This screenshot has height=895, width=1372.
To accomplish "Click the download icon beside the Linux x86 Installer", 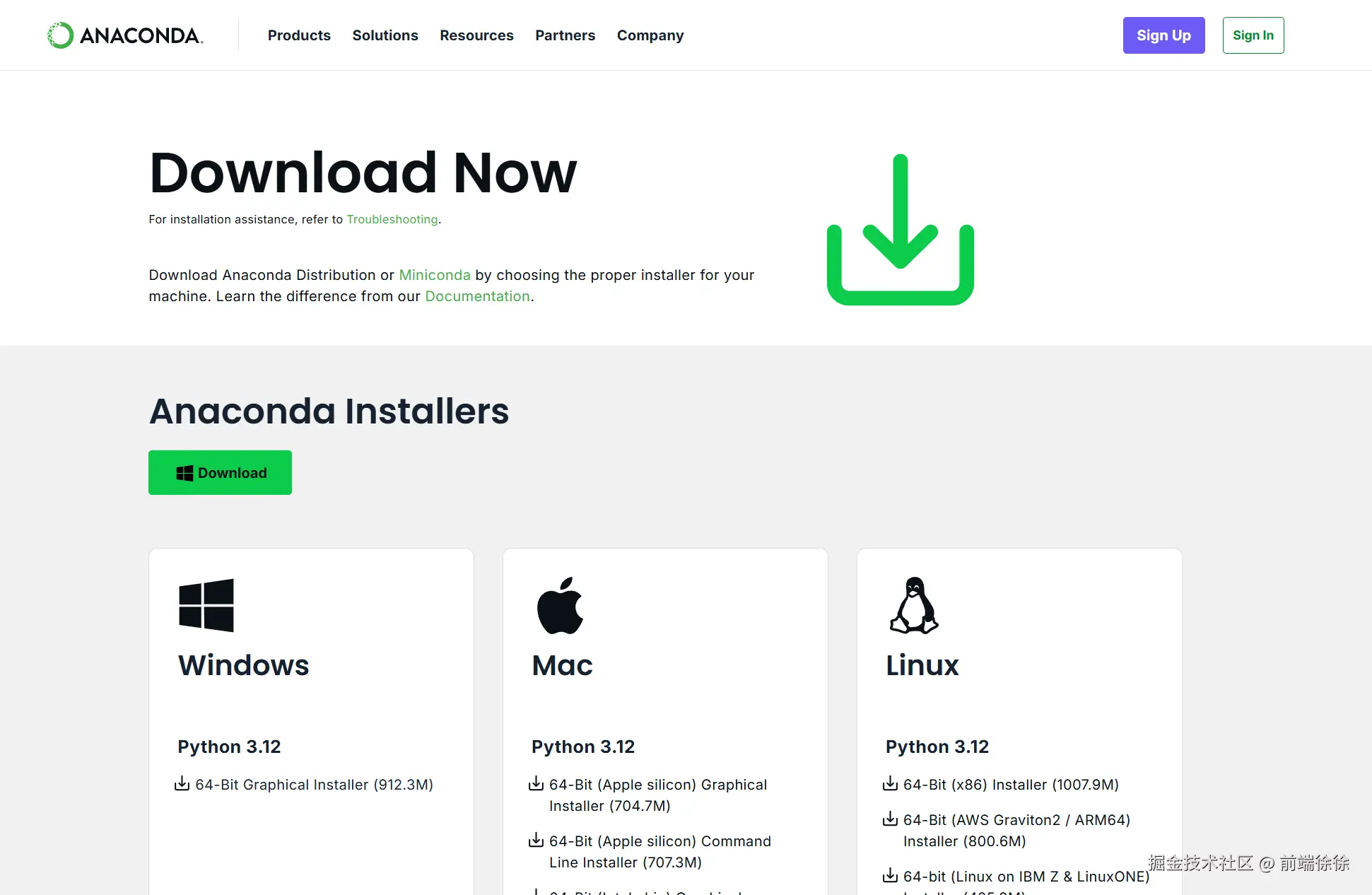I will coord(890,783).
